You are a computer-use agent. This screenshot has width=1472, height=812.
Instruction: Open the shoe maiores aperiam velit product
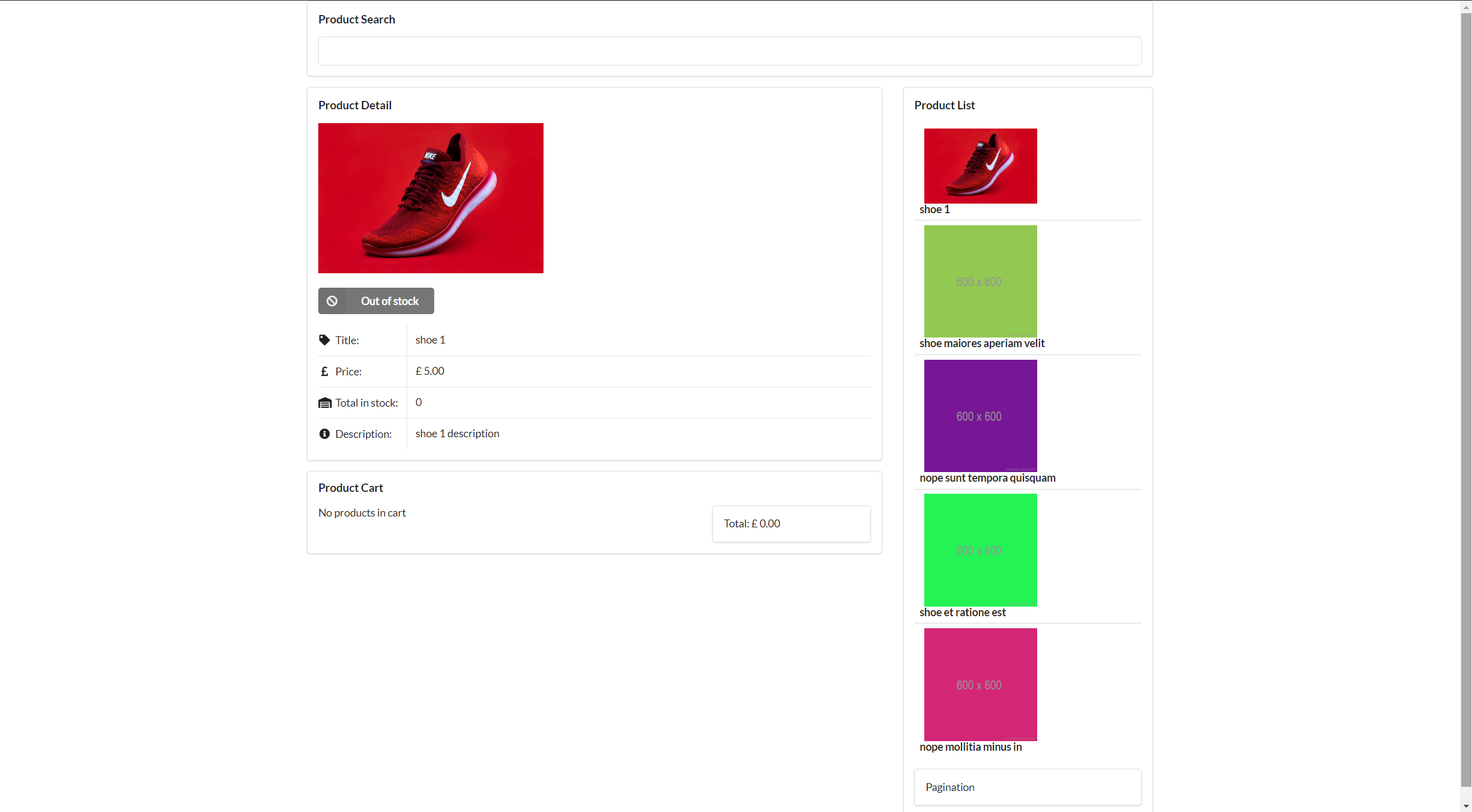980,280
